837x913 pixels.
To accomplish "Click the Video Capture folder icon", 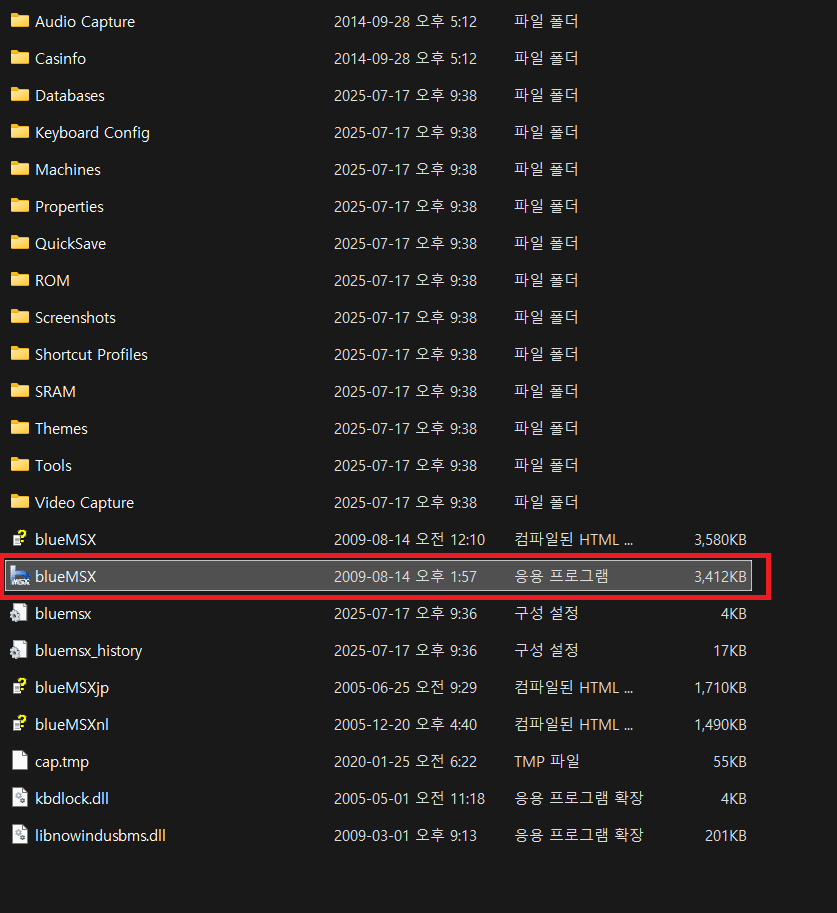I will point(20,501).
